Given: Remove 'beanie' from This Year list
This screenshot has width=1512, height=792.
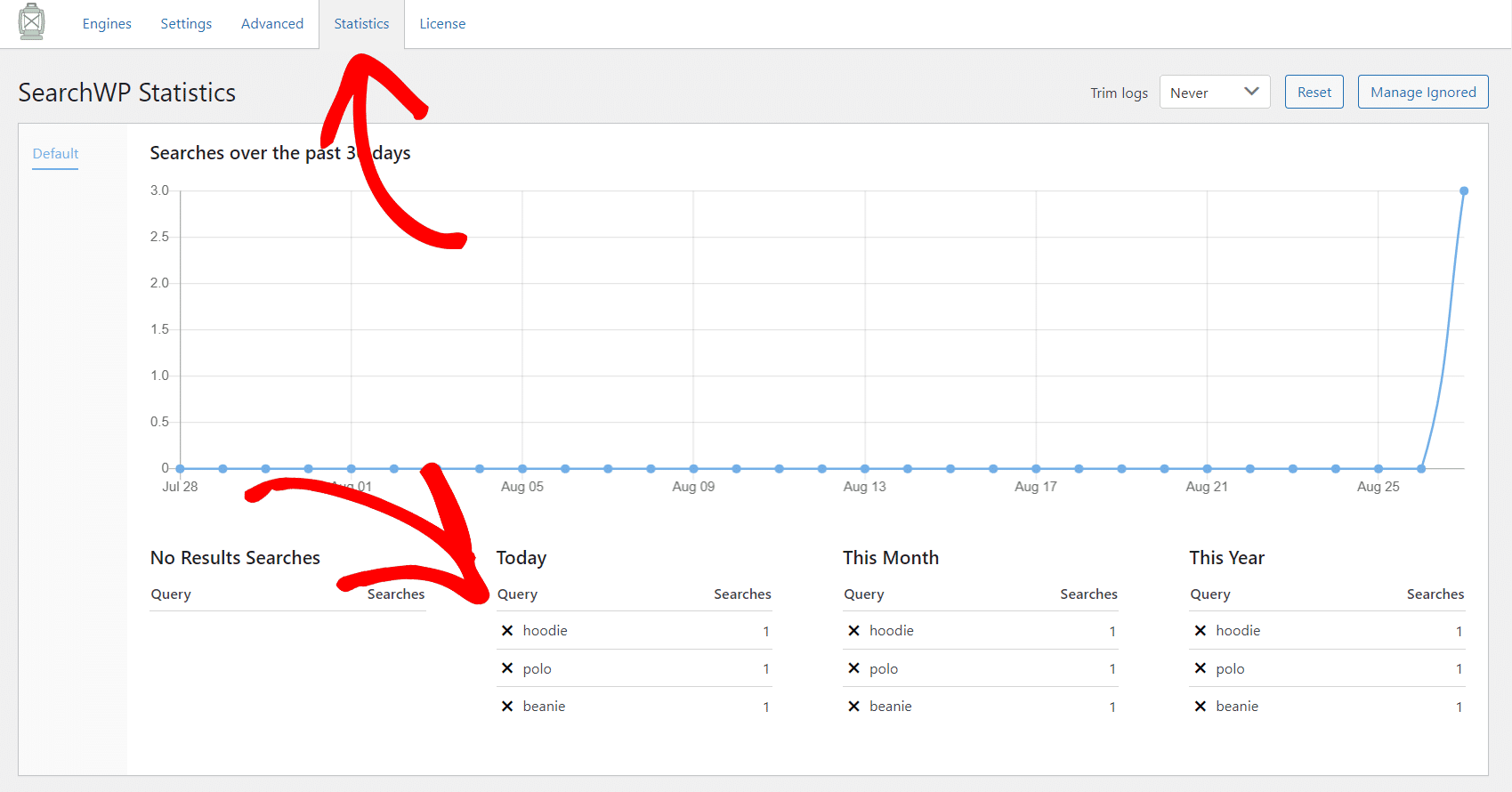Looking at the screenshot, I should (1200, 707).
